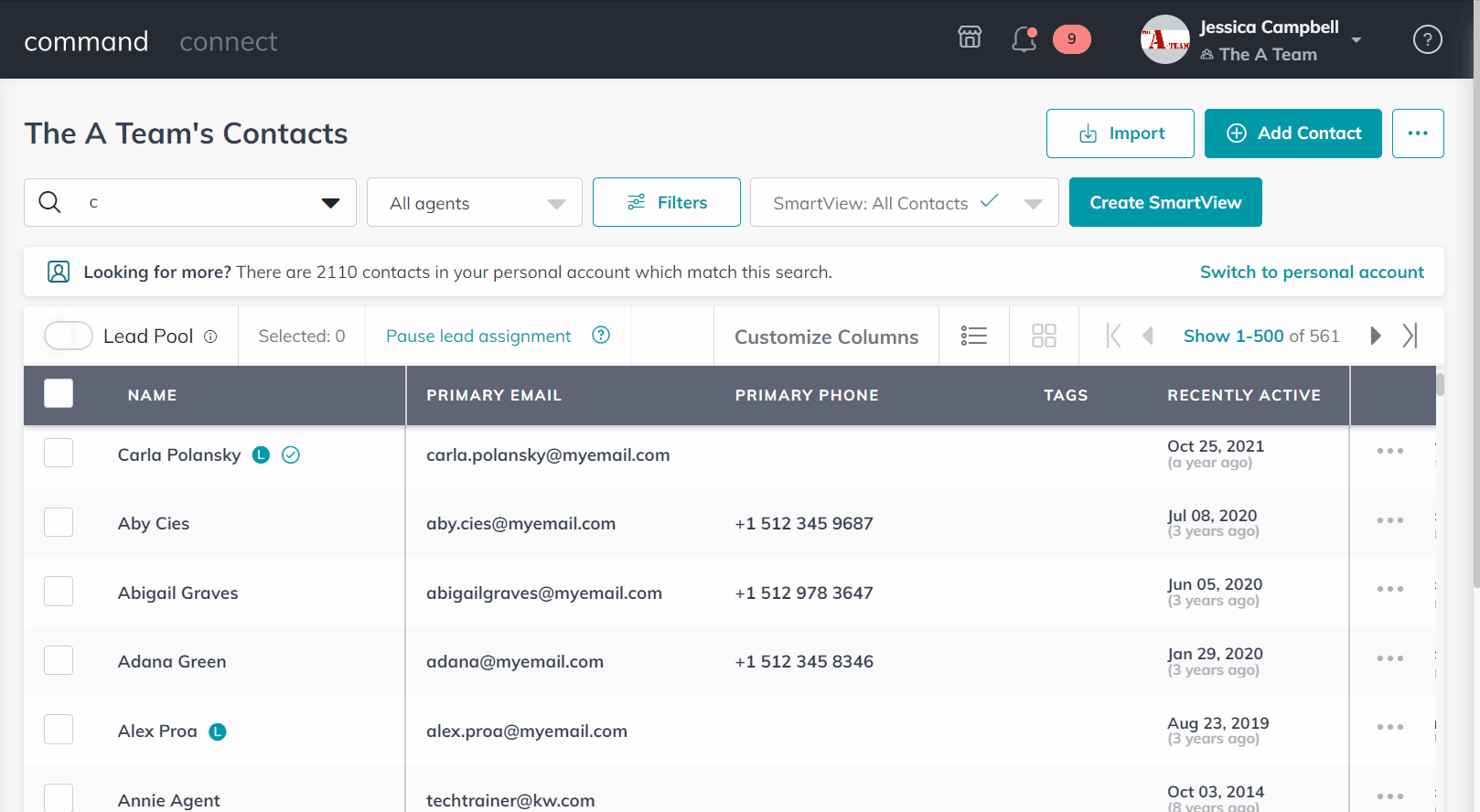Open Adana Green contact name
1480x812 pixels.
click(x=172, y=661)
